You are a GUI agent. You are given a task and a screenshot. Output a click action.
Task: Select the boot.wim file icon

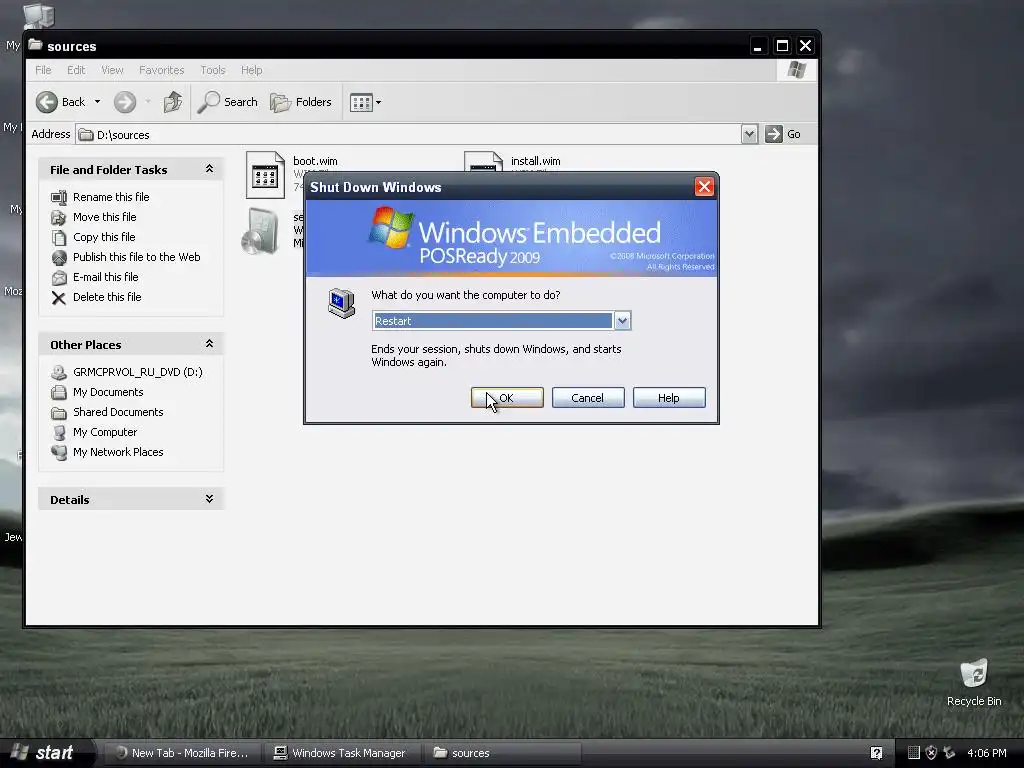(x=265, y=174)
